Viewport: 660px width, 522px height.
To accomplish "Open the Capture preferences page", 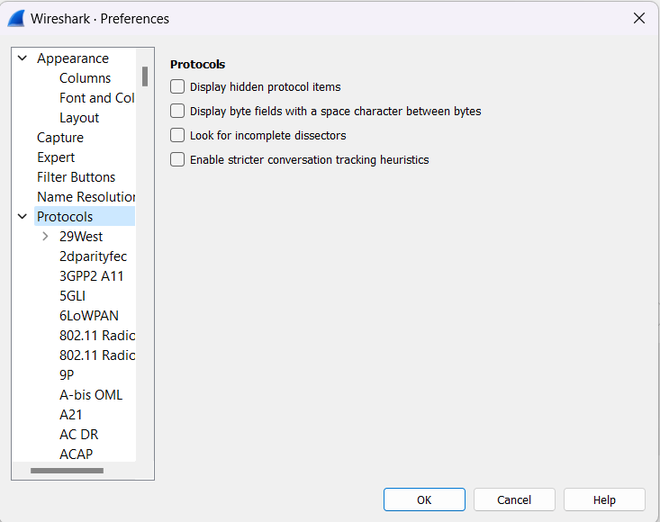I will click(x=60, y=137).
